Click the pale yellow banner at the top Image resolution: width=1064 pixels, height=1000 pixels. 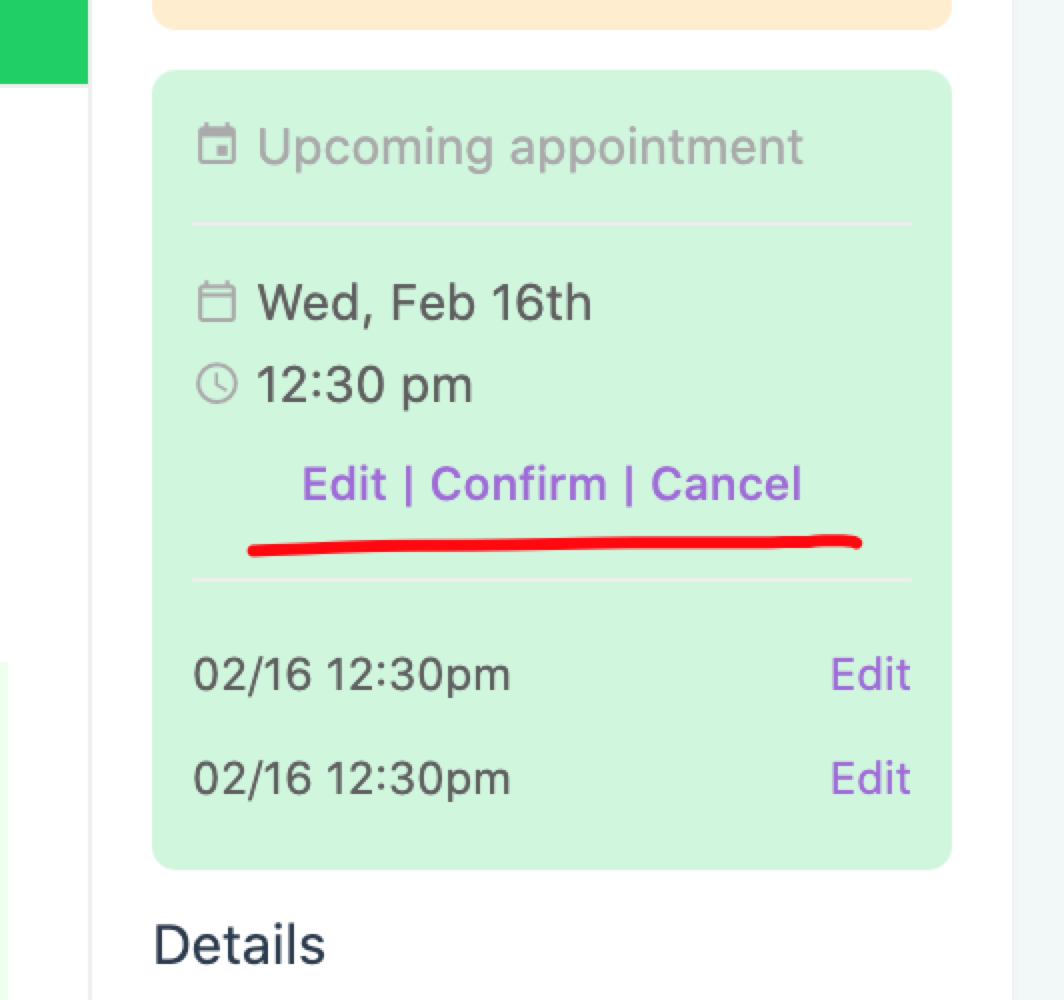point(552,14)
